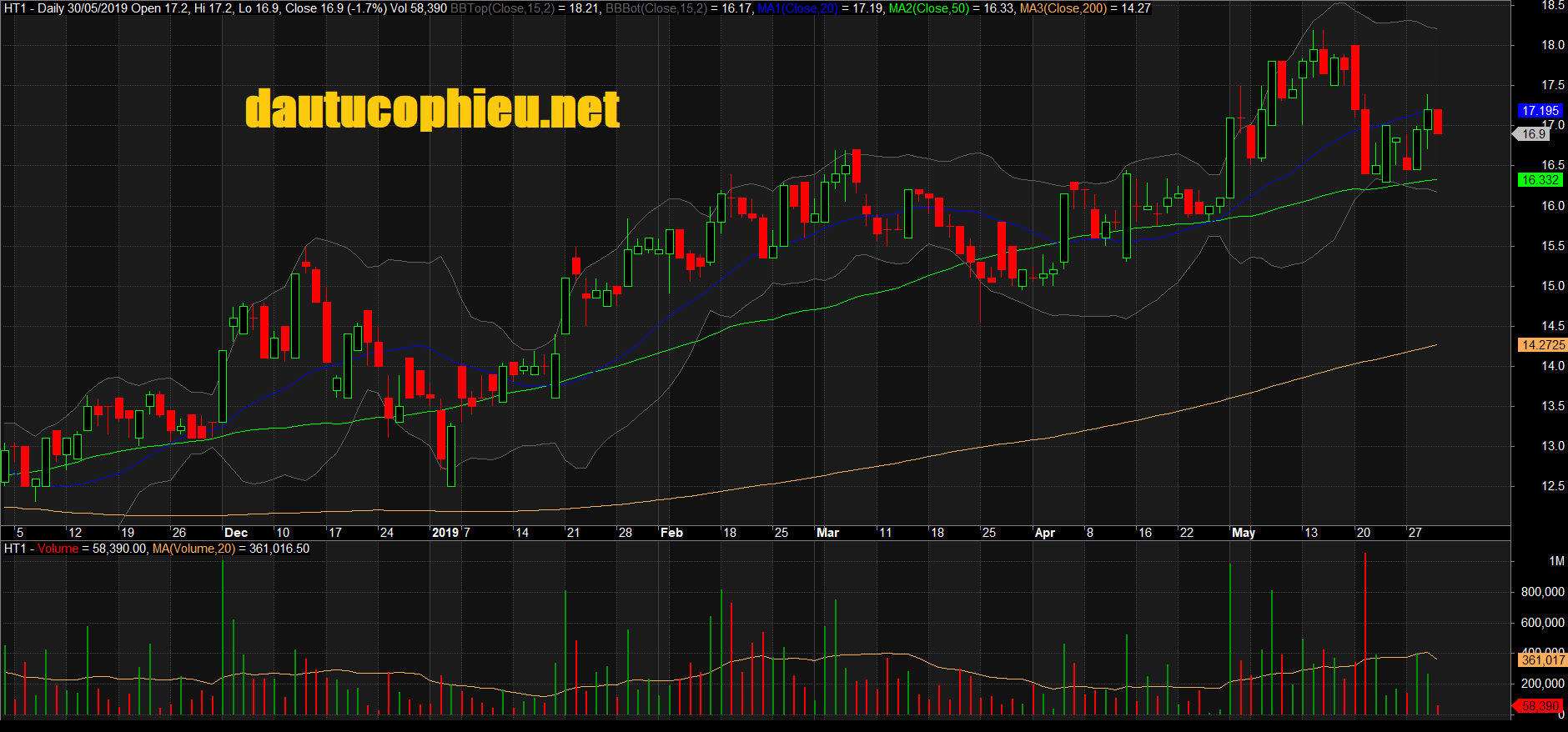Click date label 24 on the time axis
Image resolution: width=1568 pixels, height=732 pixels.
click(x=387, y=533)
